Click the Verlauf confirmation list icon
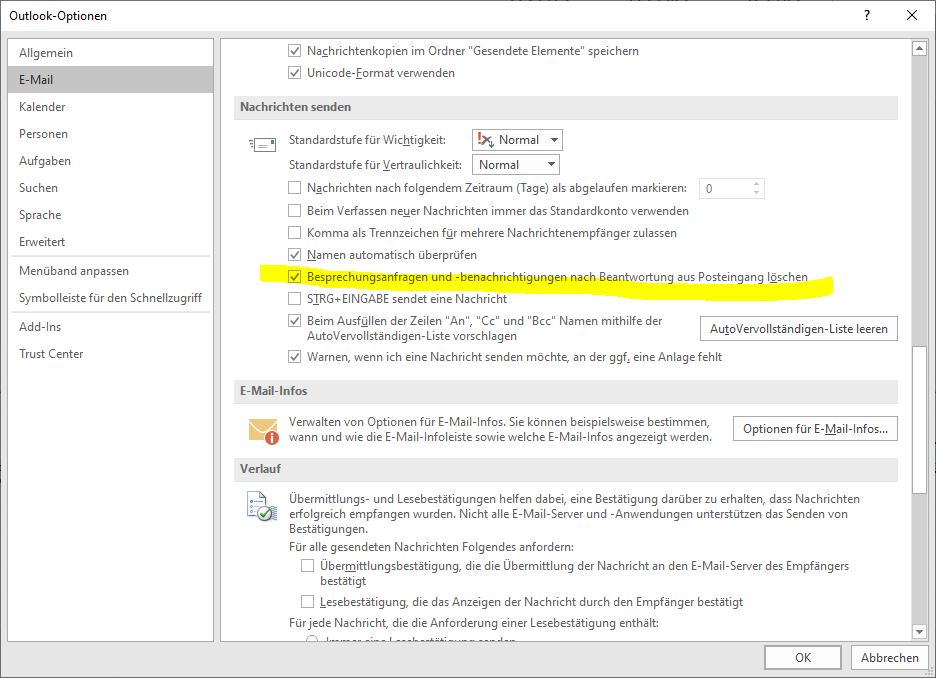The width and height of the screenshot is (936, 678). [x=262, y=506]
